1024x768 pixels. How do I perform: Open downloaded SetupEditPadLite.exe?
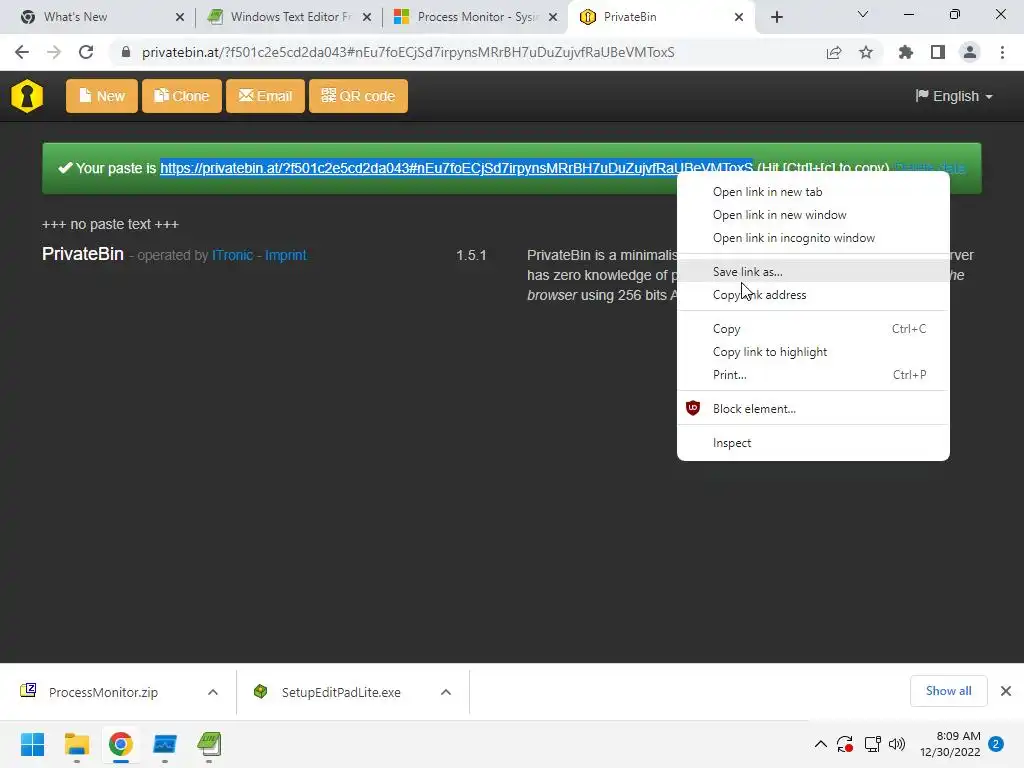coord(341,692)
